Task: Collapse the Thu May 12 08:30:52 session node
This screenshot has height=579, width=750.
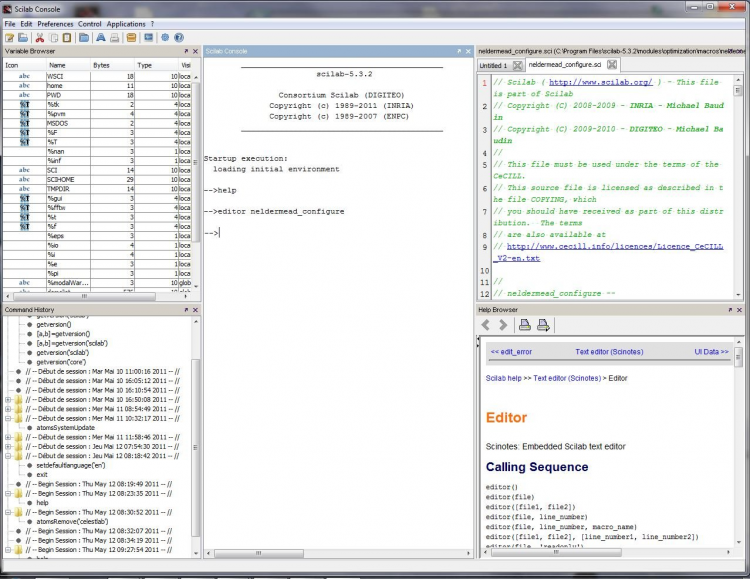Action: [x=8, y=512]
